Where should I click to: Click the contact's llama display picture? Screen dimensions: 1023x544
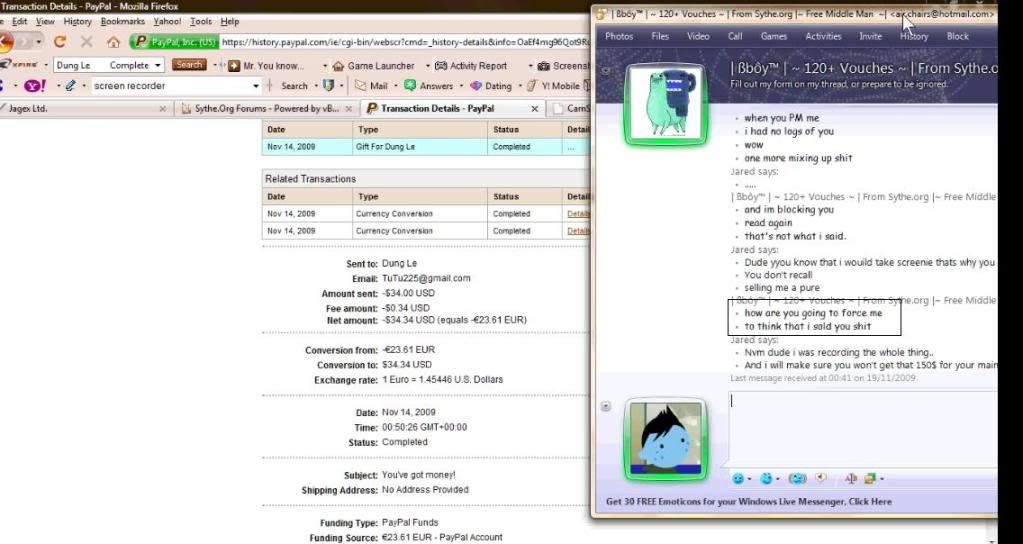[x=665, y=104]
